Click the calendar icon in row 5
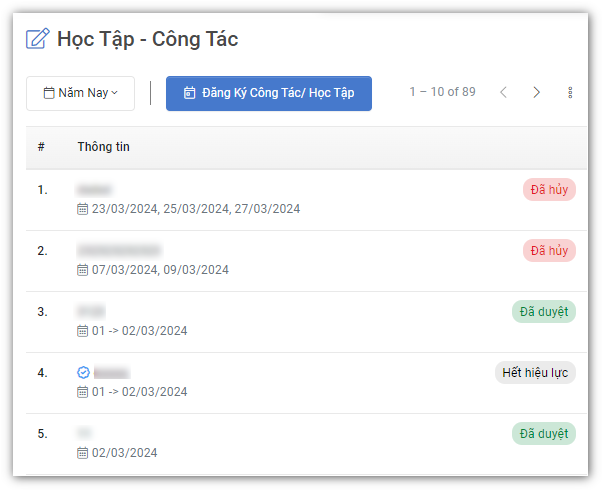The width and height of the screenshot is (602, 490). 83,453
